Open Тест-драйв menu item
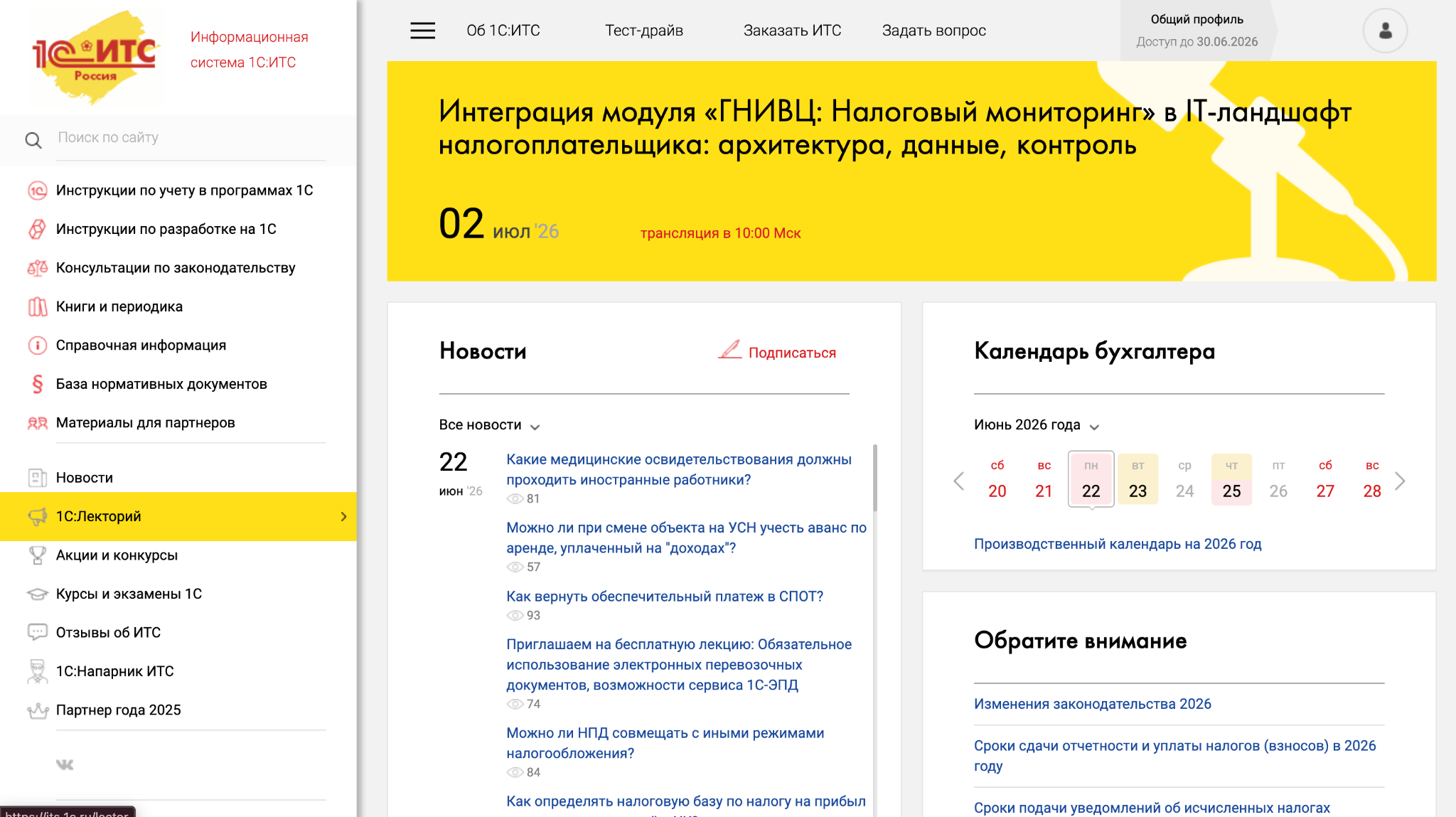1456x817 pixels. point(644,31)
